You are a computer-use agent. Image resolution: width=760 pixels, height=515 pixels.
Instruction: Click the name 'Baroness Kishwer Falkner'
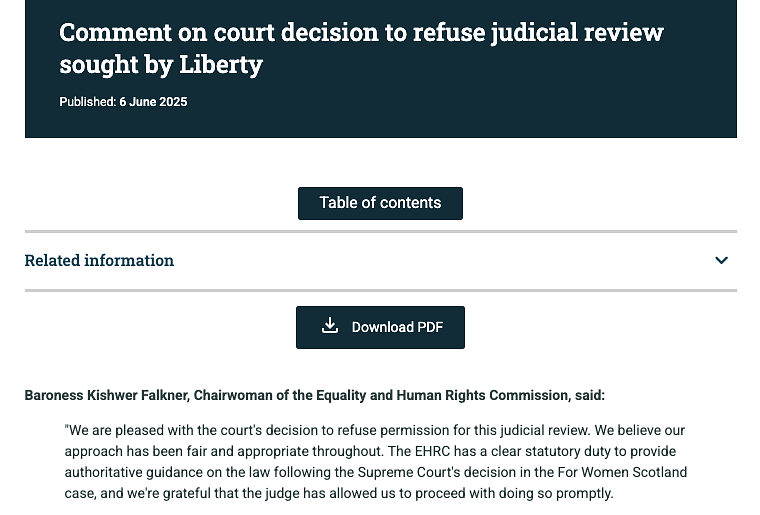(104, 396)
